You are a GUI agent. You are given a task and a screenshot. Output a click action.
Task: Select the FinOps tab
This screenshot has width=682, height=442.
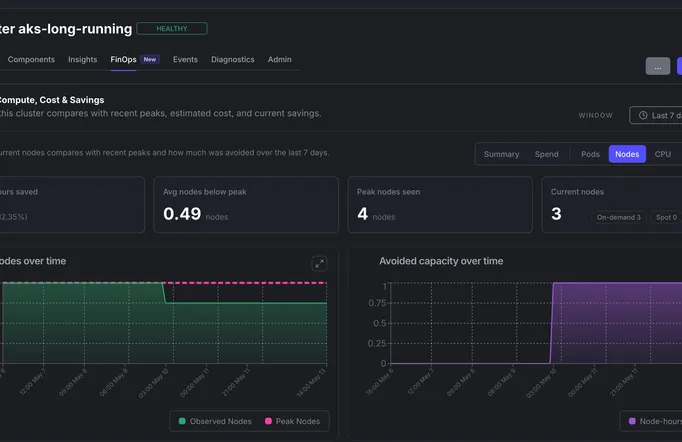[x=124, y=60]
